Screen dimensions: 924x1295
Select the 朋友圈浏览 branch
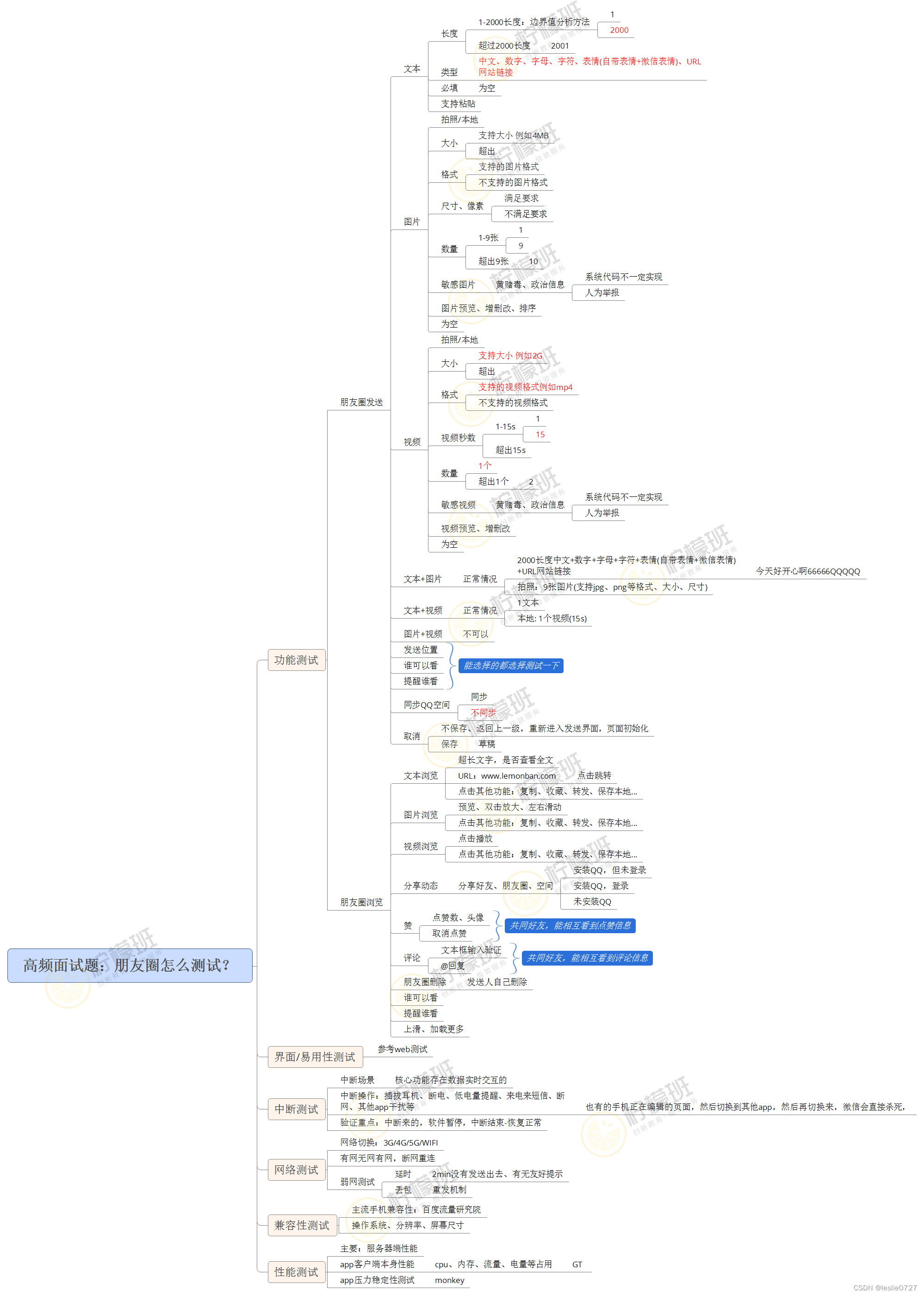click(361, 902)
